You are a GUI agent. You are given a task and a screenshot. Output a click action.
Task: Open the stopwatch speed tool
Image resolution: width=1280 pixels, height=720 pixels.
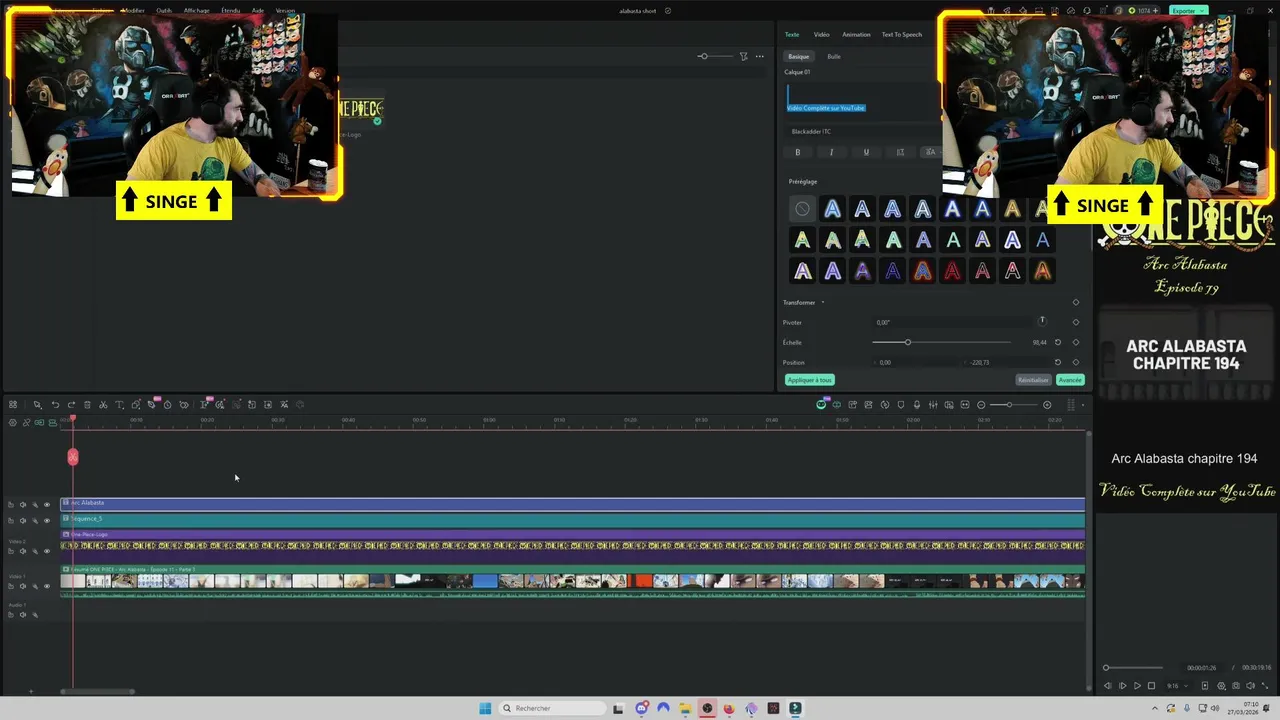coord(168,405)
